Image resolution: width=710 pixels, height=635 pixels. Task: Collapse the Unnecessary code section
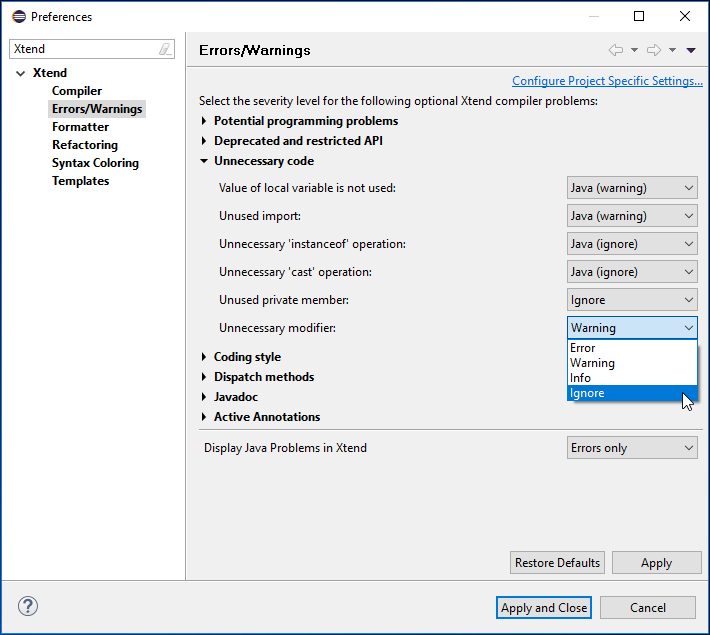(204, 161)
